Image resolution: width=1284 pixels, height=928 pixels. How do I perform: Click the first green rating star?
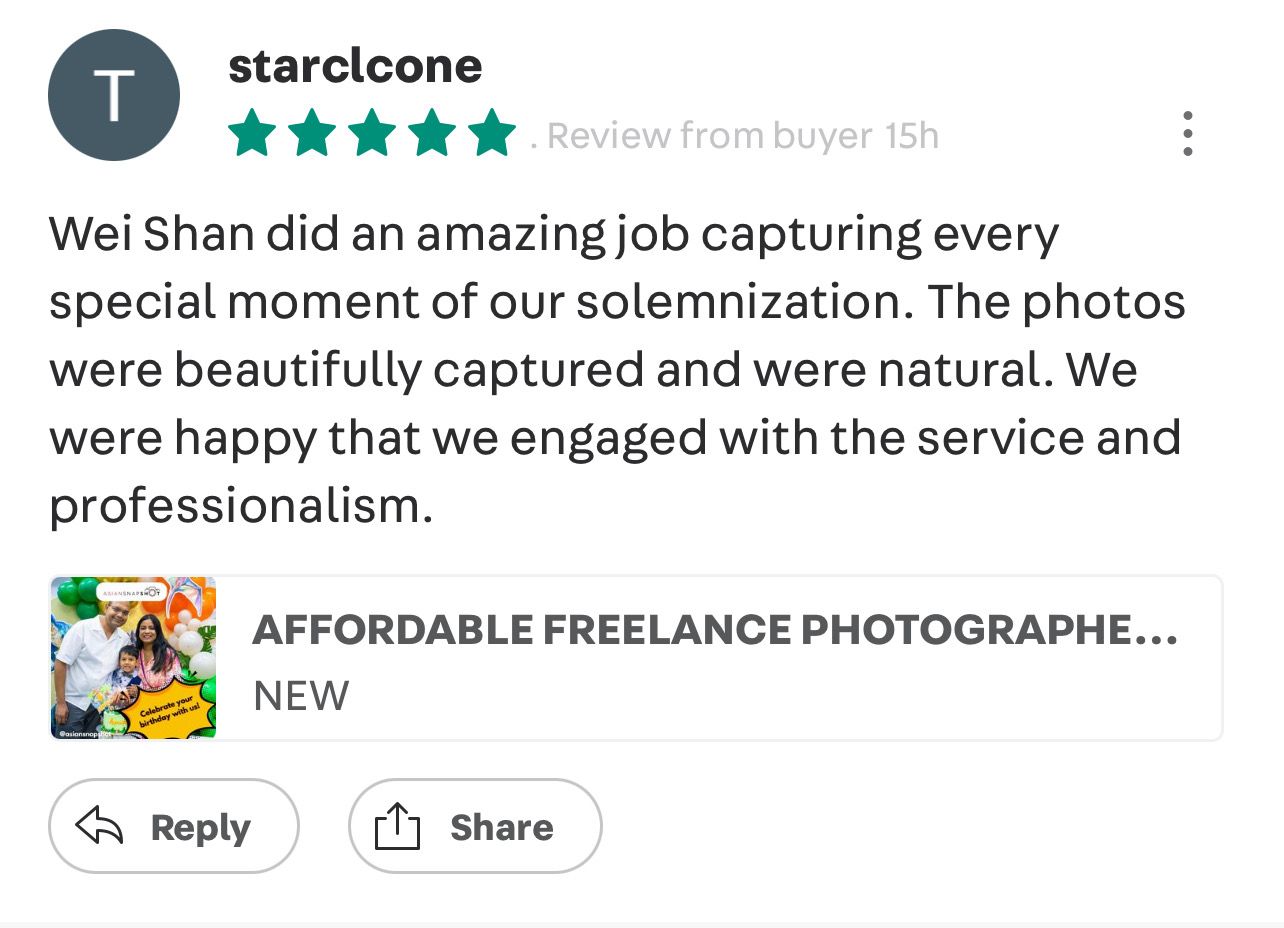[x=251, y=134]
